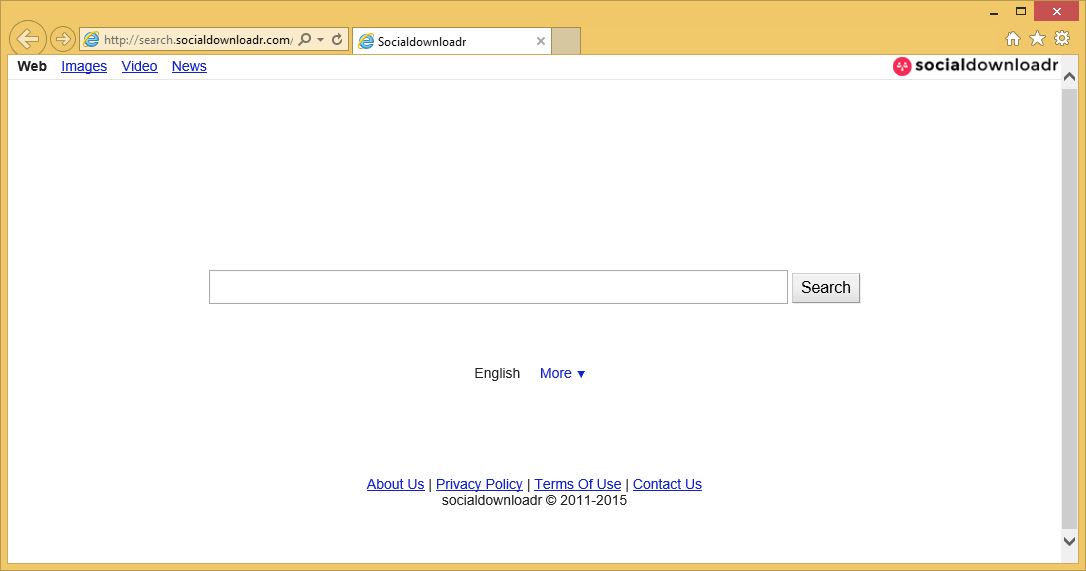Switch to Video search
This screenshot has width=1086, height=571.
point(139,67)
